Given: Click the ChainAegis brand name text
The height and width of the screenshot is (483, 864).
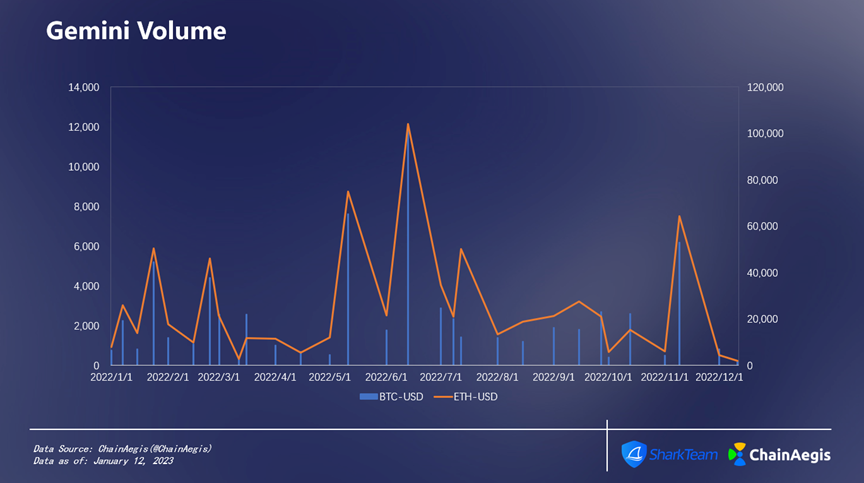Looking at the screenshot, I should [x=790, y=455].
